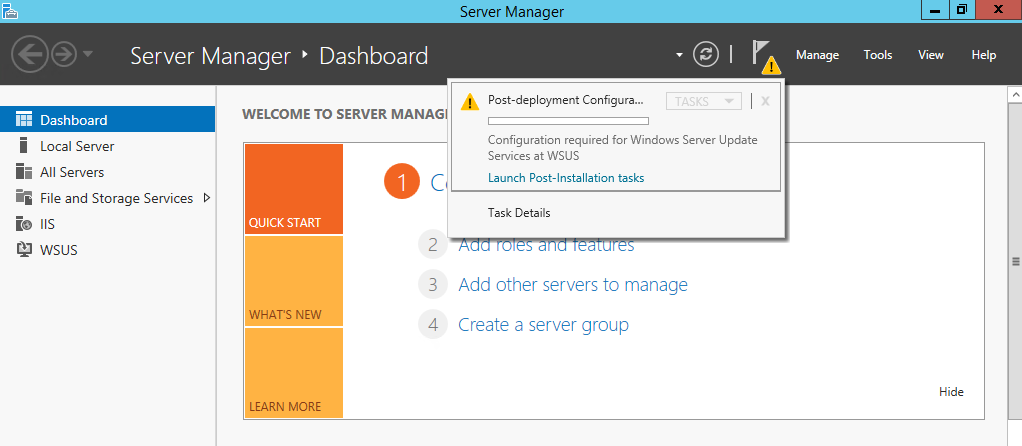Click the back navigation arrow
The height and width of the screenshot is (446, 1022).
tap(29, 55)
